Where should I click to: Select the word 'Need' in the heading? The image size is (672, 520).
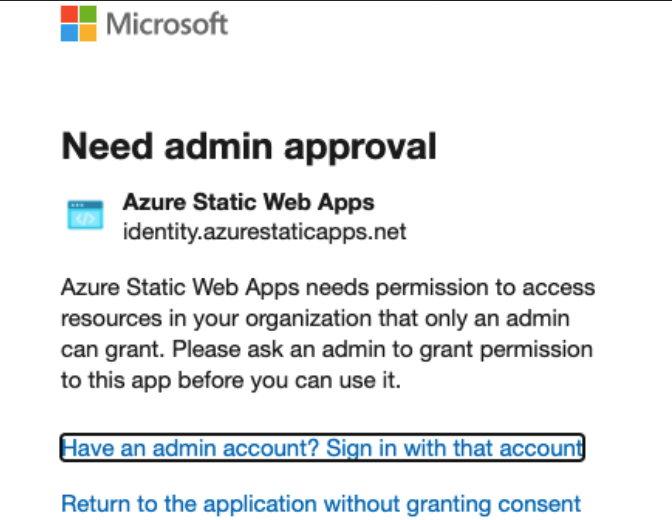(x=107, y=147)
